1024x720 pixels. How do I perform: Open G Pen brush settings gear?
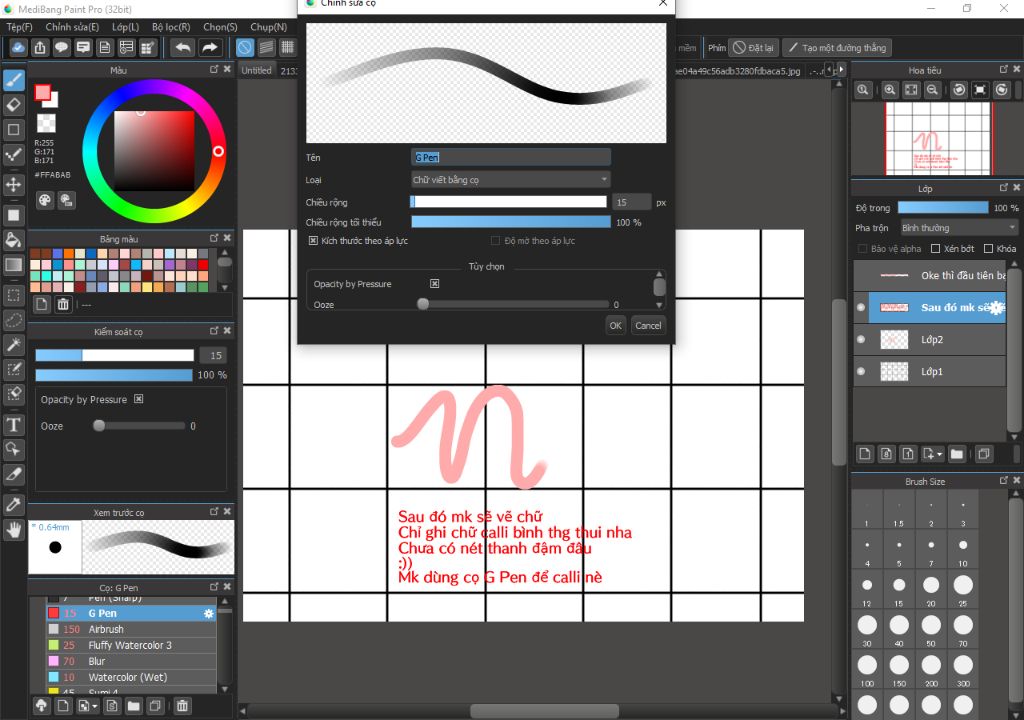(x=208, y=614)
